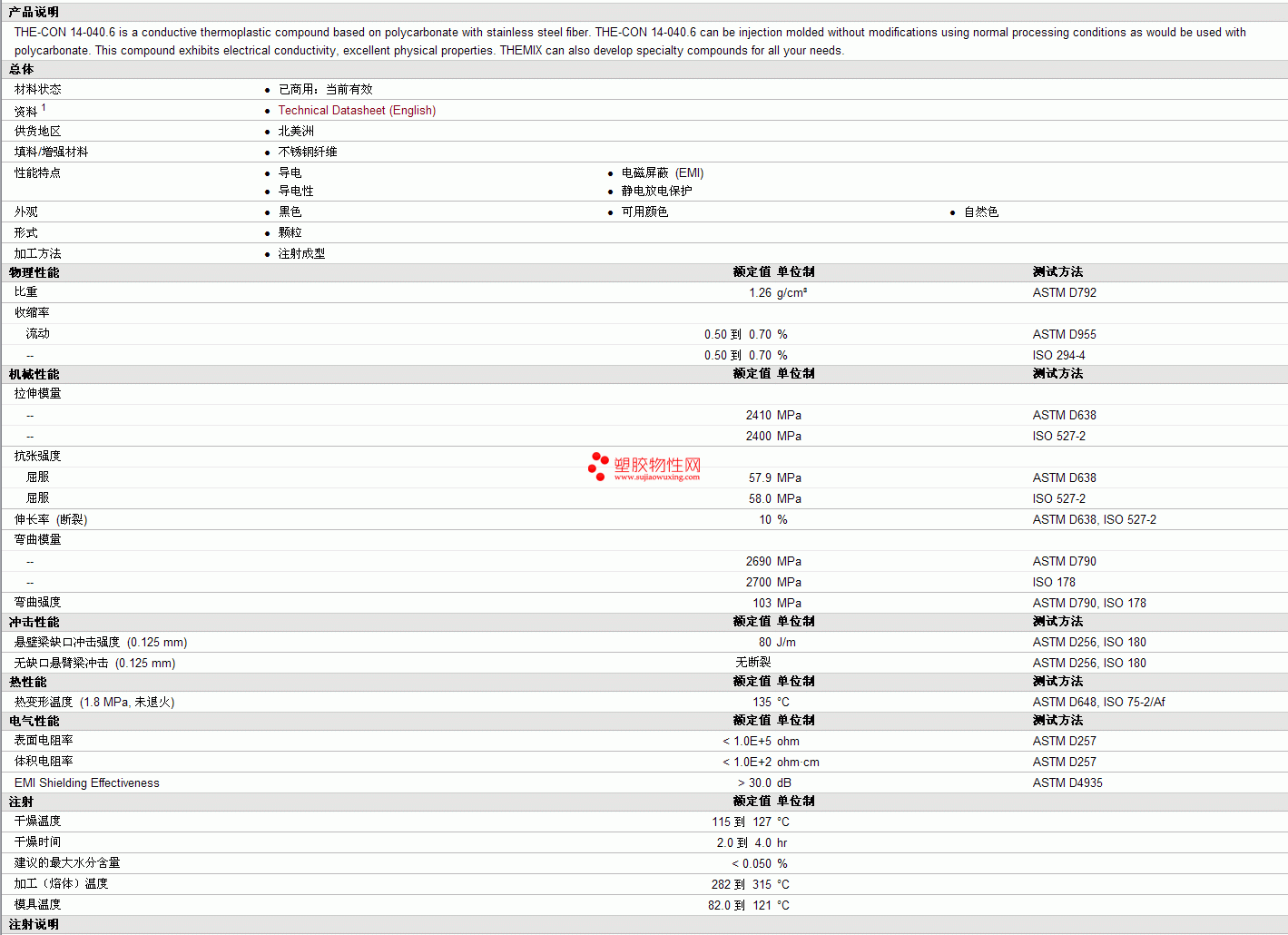Click the 103 MPa flexural strength value
Screen dimensions: 1288x935
click(x=777, y=603)
